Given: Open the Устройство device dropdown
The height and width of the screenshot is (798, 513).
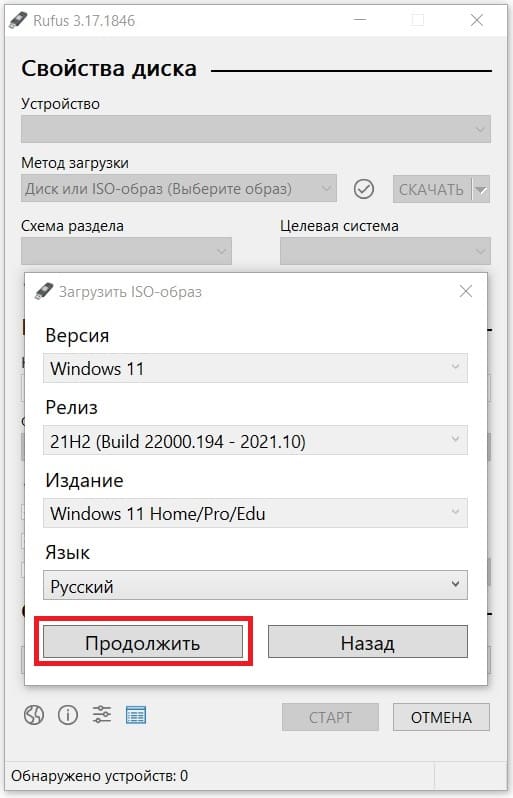Looking at the screenshot, I should pos(256,129).
